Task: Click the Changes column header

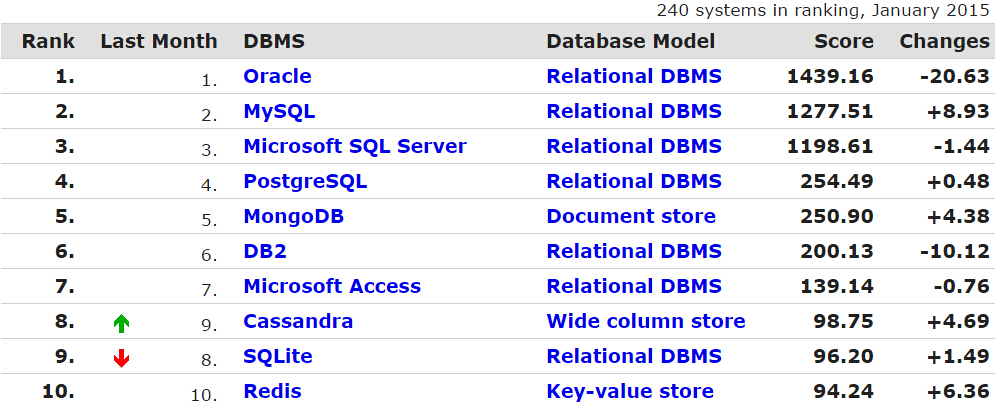Action: coord(945,41)
